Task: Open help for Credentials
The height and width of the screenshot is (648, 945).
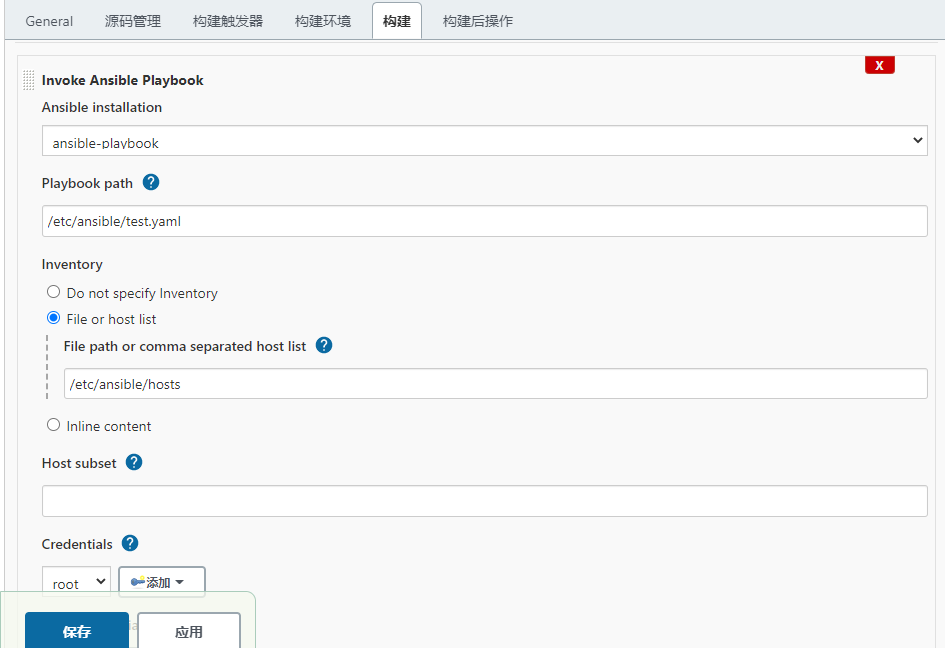Action: tap(130, 543)
